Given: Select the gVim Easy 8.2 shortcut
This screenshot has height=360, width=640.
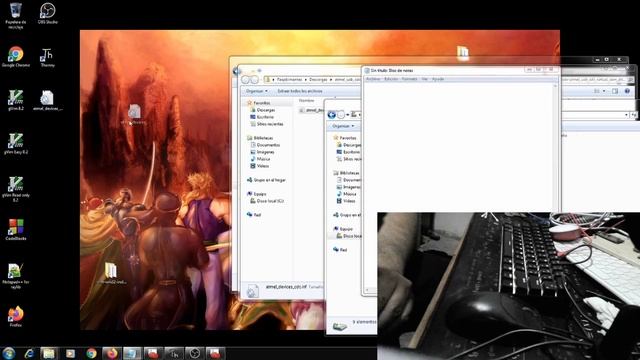Looking at the screenshot, I should [16, 144].
